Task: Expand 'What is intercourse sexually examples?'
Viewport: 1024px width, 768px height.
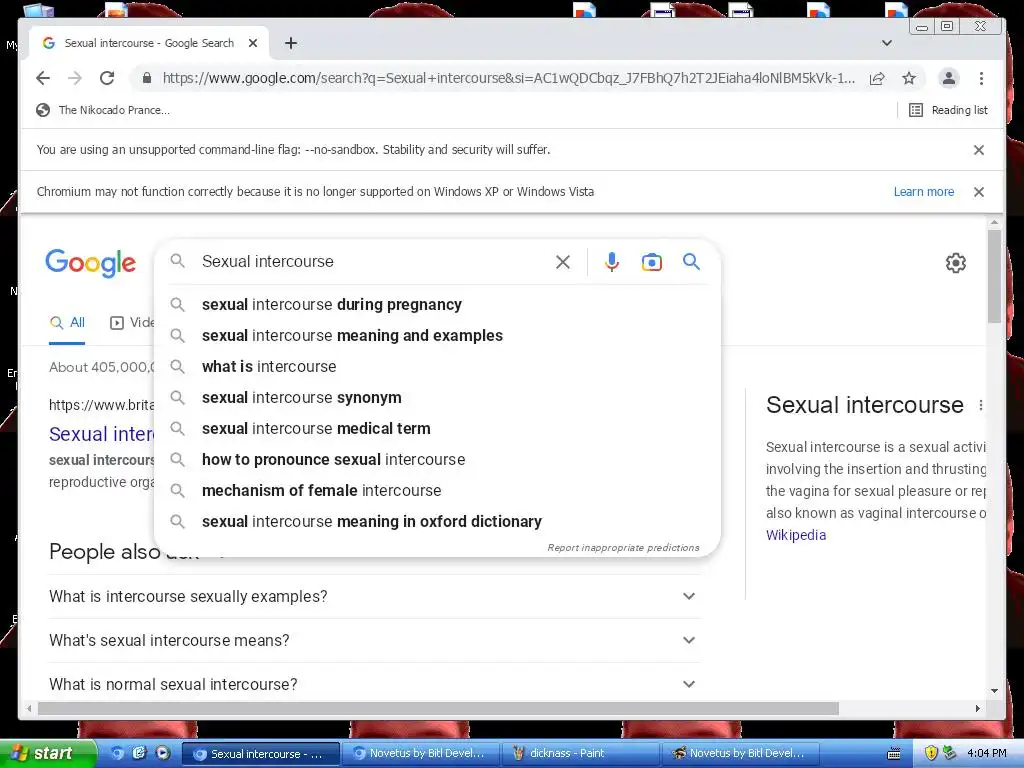Action: coord(374,596)
